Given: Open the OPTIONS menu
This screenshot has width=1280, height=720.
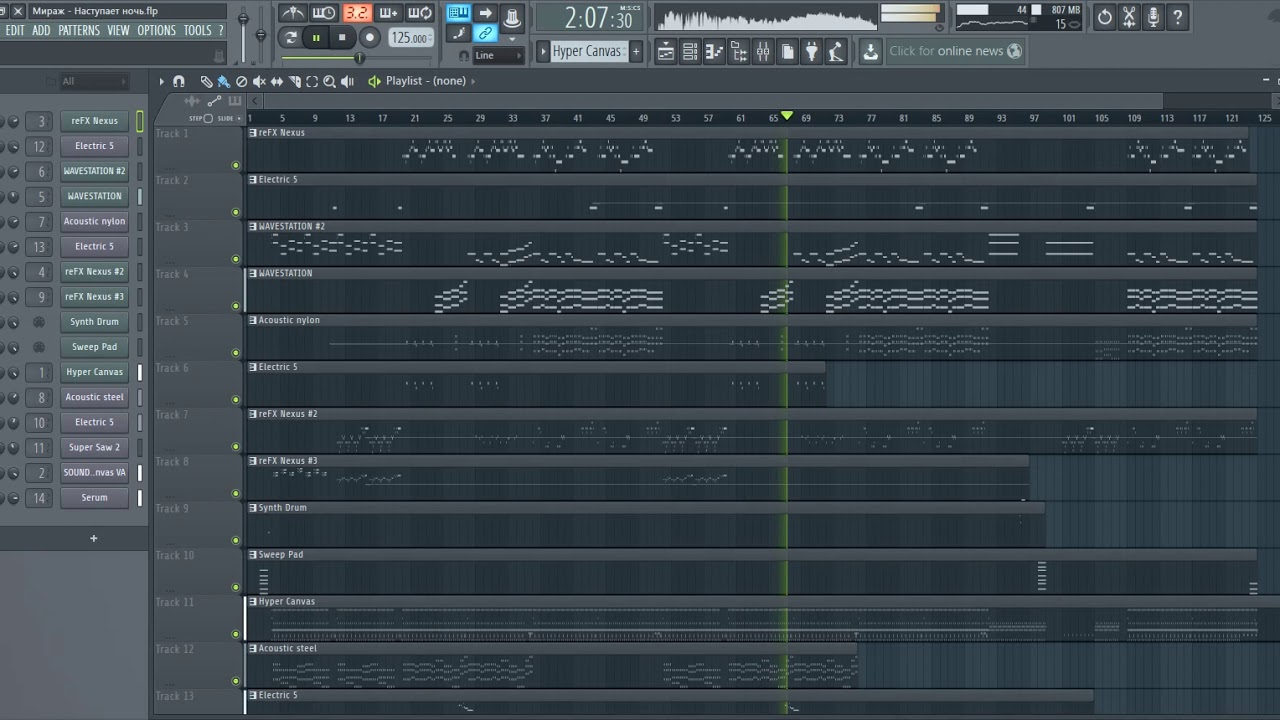Looking at the screenshot, I should tap(157, 31).
